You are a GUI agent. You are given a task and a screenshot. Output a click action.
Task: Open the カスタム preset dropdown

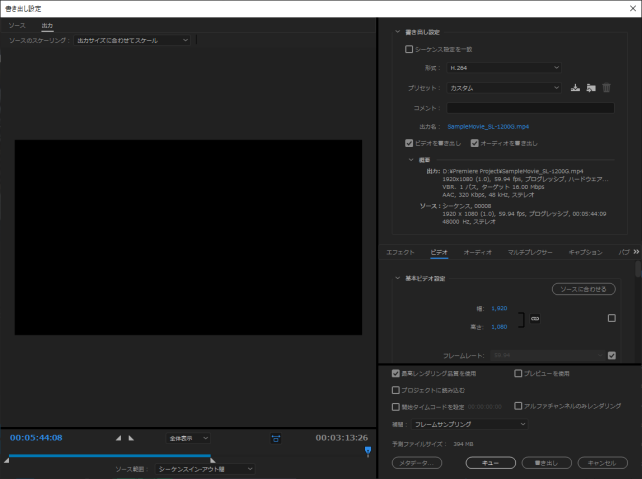coord(504,88)
